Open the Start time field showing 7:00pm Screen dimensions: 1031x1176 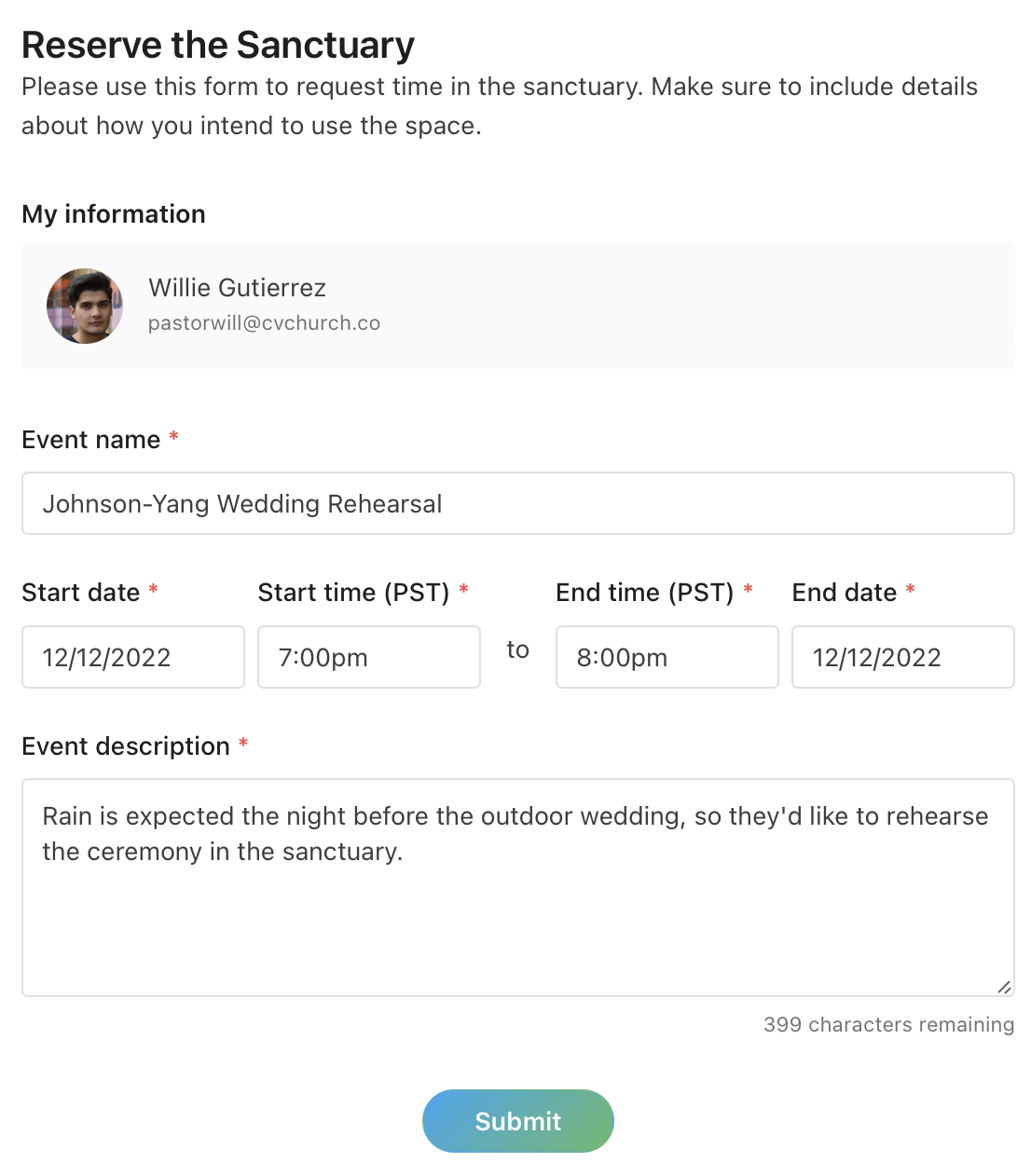click(x=369, y=657)
